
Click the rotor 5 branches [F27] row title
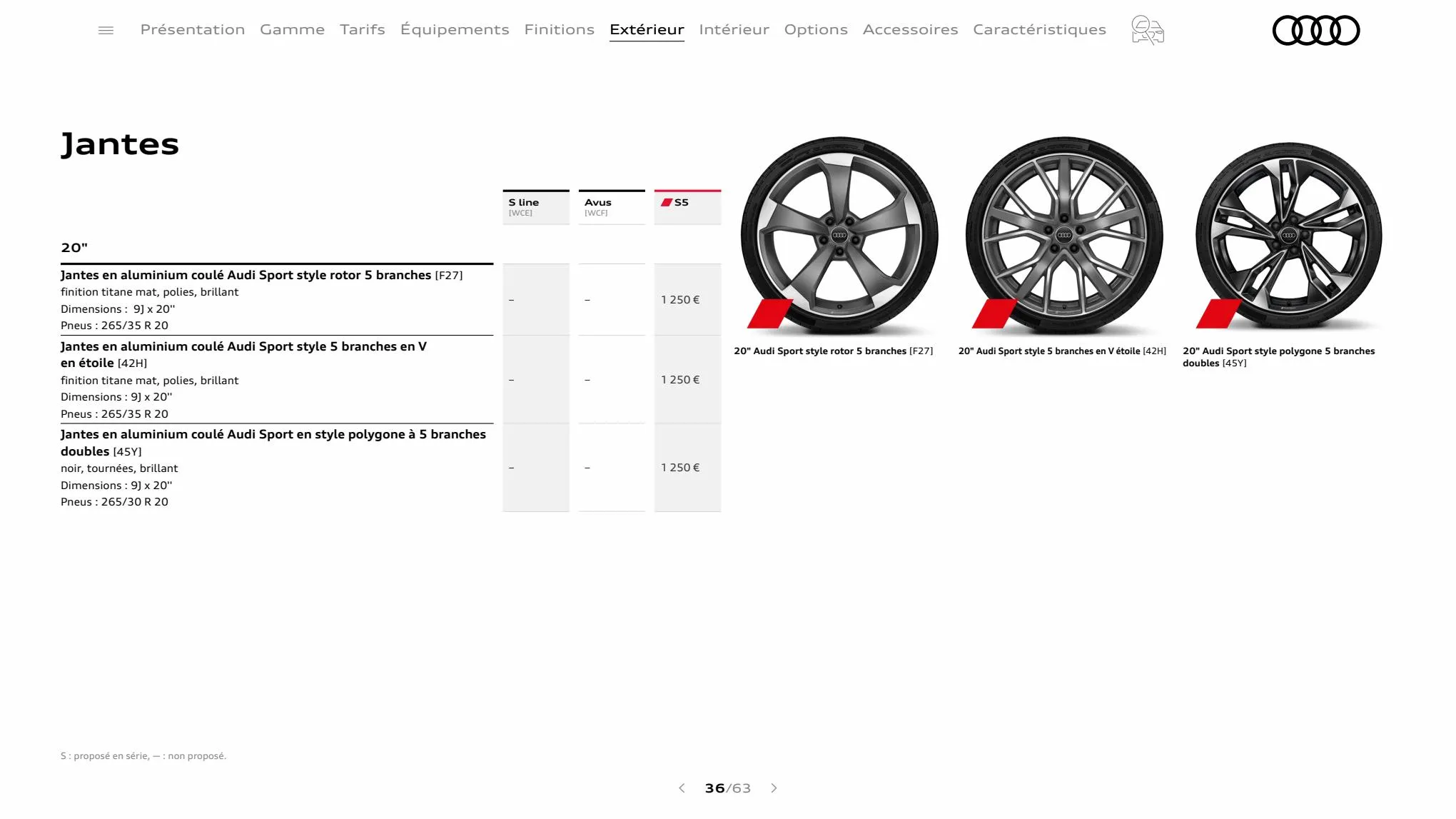pos(261,275)
